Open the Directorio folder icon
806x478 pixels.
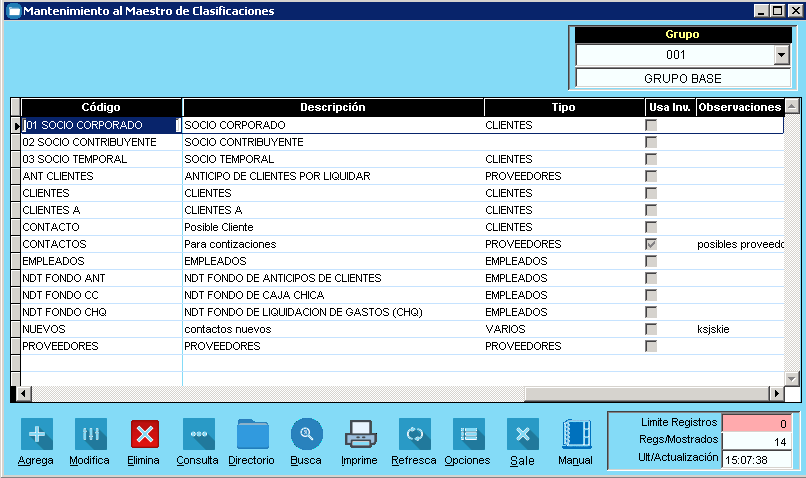(252, 434)
